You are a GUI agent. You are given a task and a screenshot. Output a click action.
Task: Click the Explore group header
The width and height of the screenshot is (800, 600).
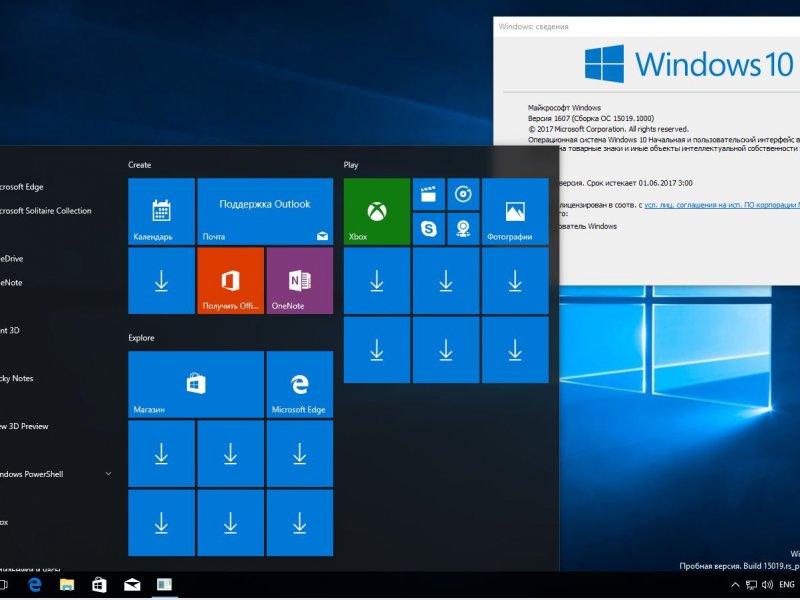141,338
